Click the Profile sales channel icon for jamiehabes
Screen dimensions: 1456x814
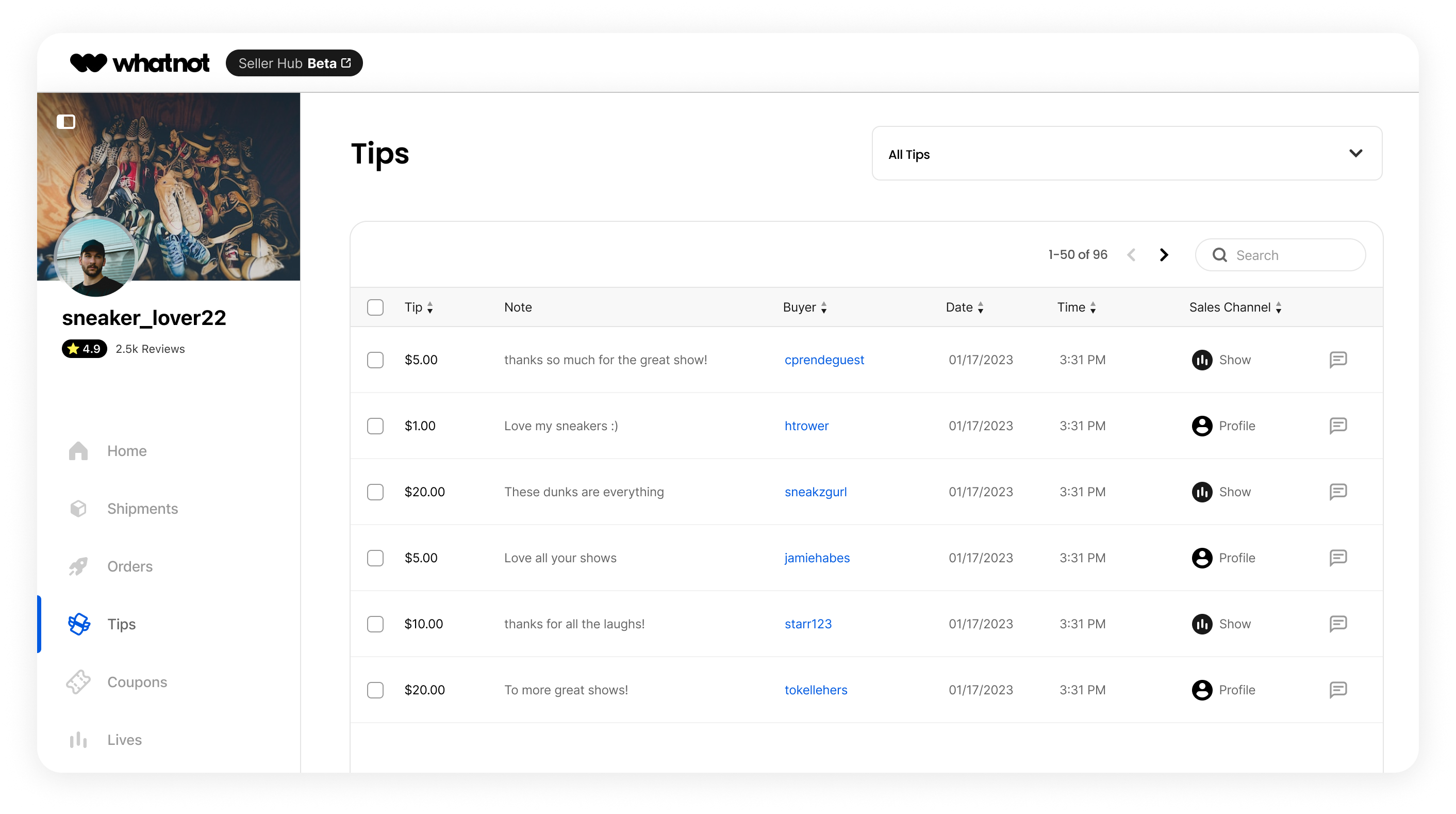[1200, 557]
